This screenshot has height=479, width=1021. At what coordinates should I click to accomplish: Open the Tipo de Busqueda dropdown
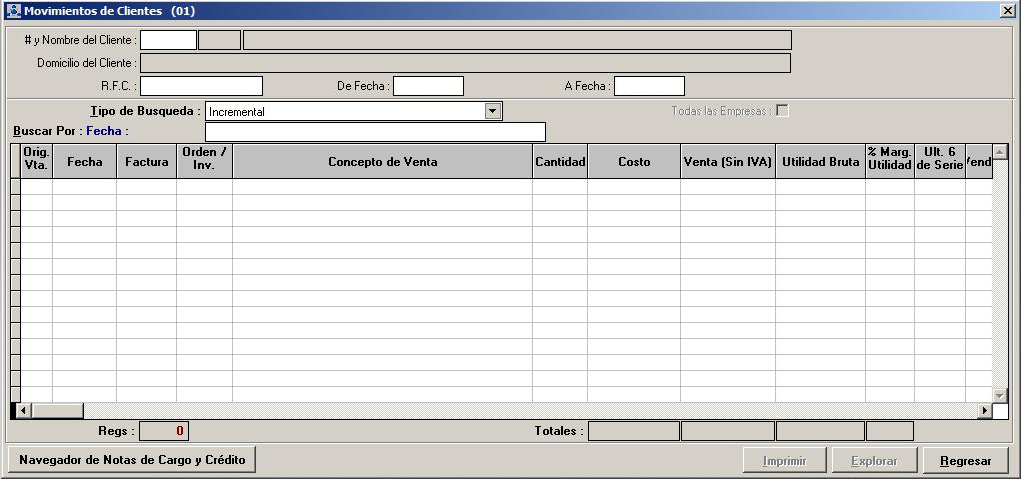pyautogui.click(x=493, y=111)
